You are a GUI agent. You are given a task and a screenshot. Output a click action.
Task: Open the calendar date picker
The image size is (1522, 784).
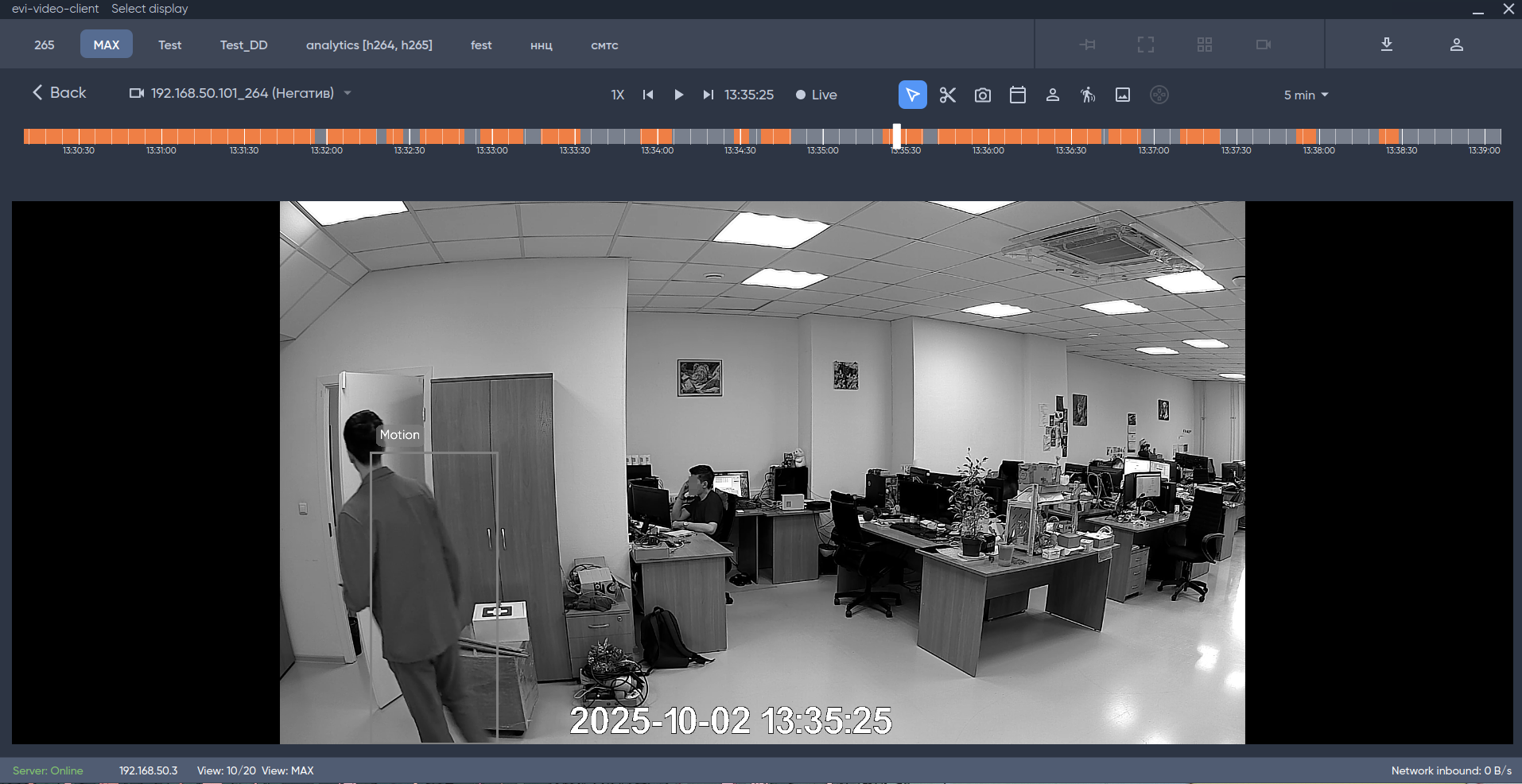1017,95
